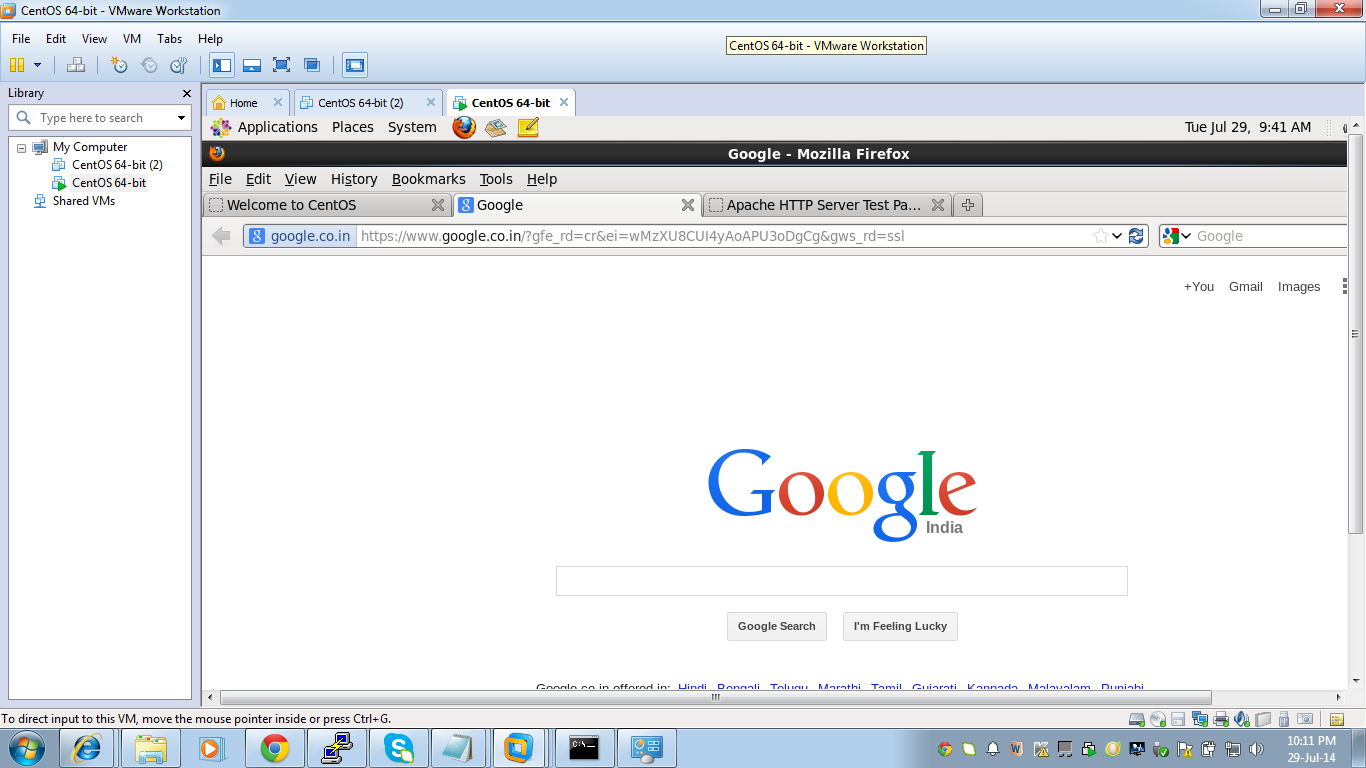Switch to Apache HTTP Server Test tab
Viewport: 1366px width, 768px height.
tap(827, 205)
